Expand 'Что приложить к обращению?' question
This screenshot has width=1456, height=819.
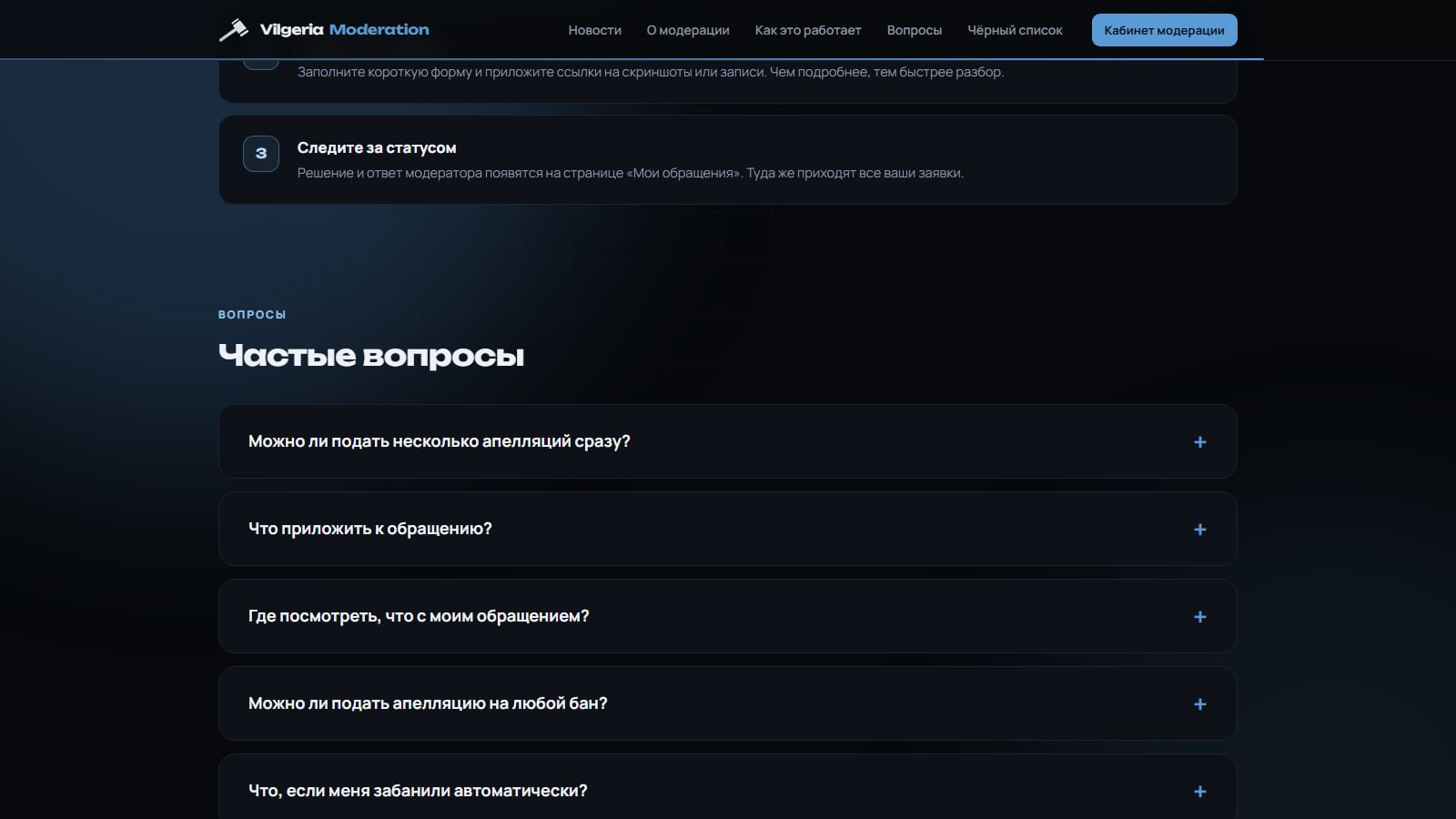point(727,529)
